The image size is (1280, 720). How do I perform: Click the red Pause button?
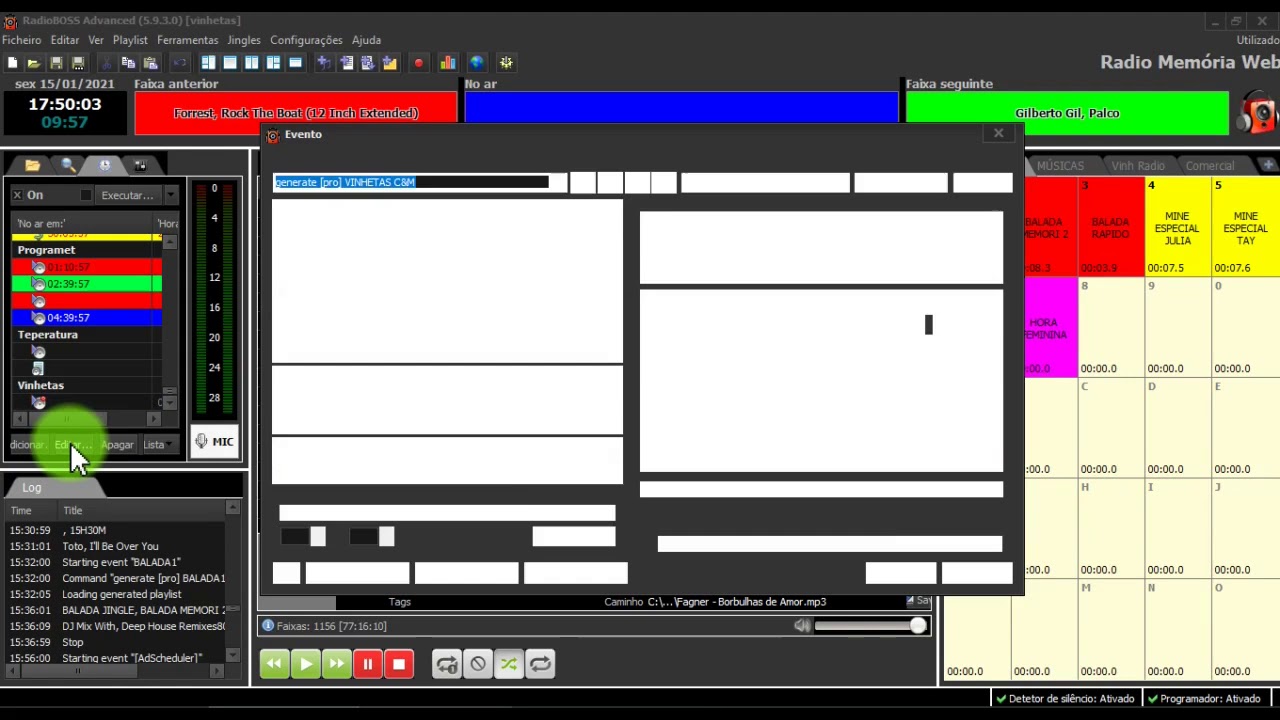367,664
